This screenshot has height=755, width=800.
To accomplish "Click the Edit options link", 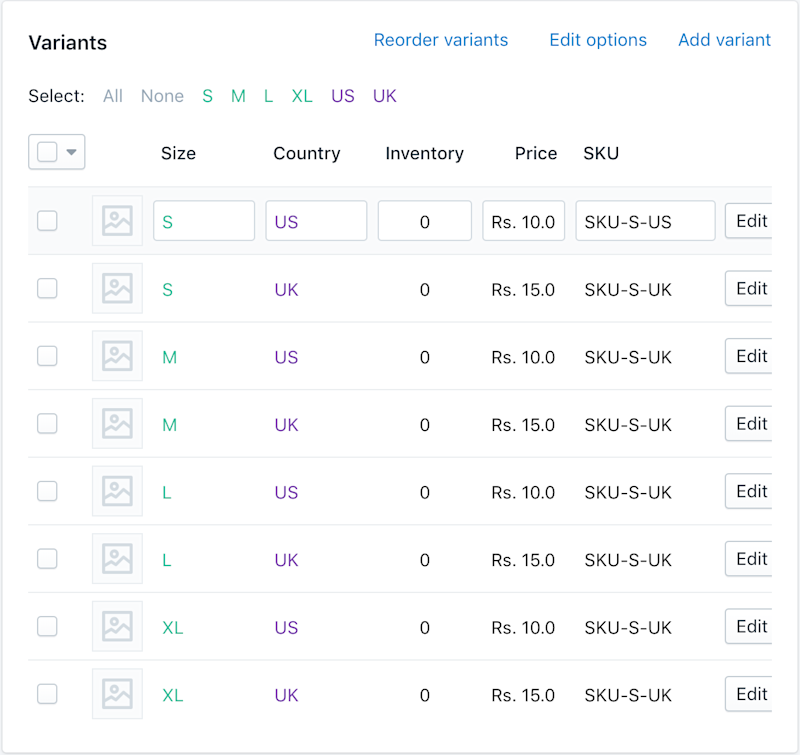I will click(598, 40).
